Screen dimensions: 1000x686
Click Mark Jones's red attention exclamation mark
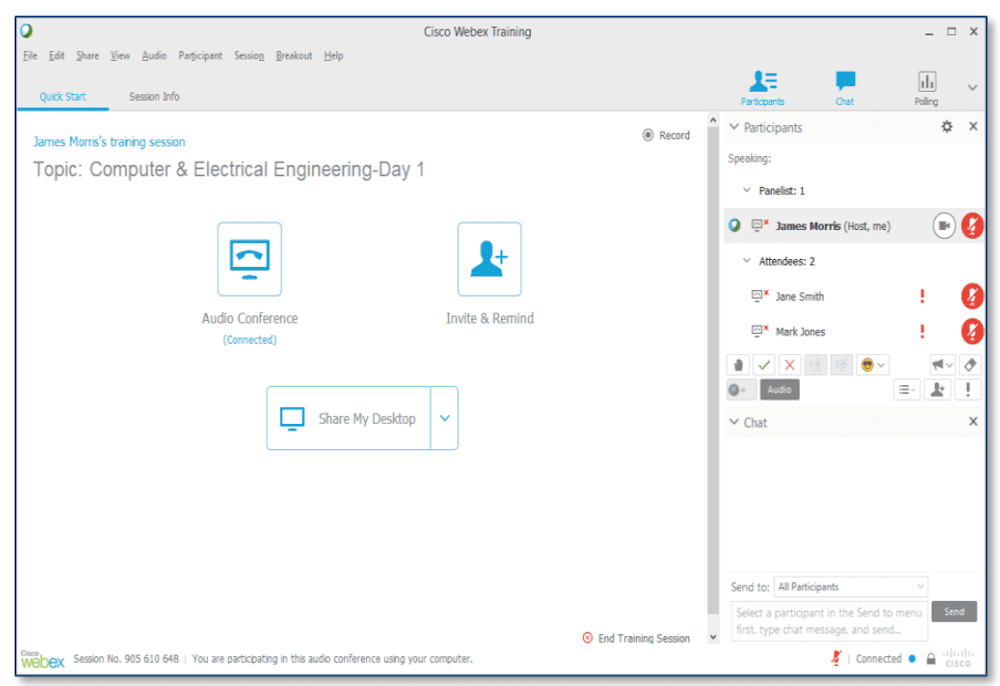(x=922, y=331)
